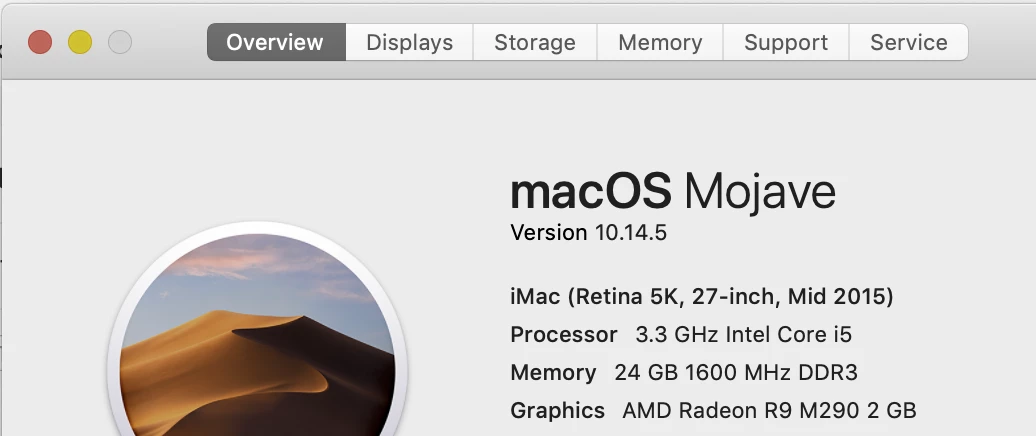Click the Version 10.14.5 text
Image resolution: width=1036 pixels, height=436 pixels.
coord(588,233)
